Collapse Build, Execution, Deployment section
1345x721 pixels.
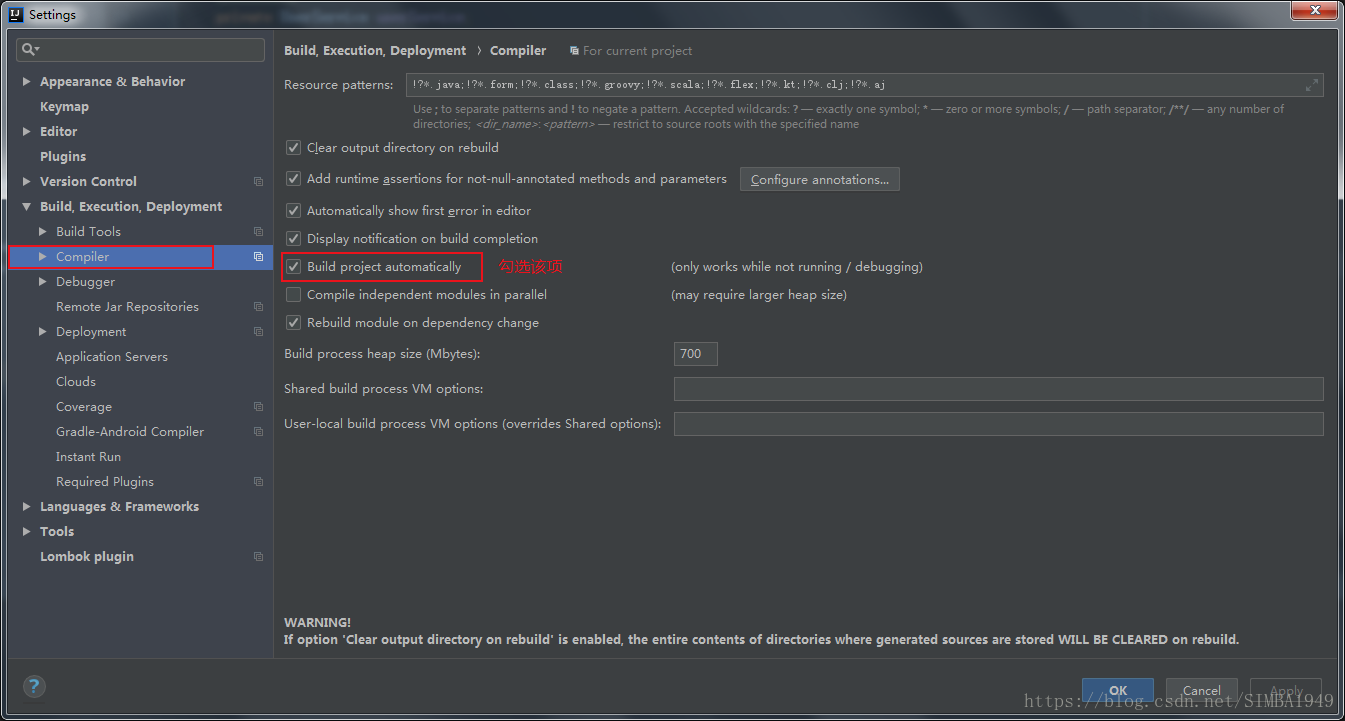click(x=26, y=207)
